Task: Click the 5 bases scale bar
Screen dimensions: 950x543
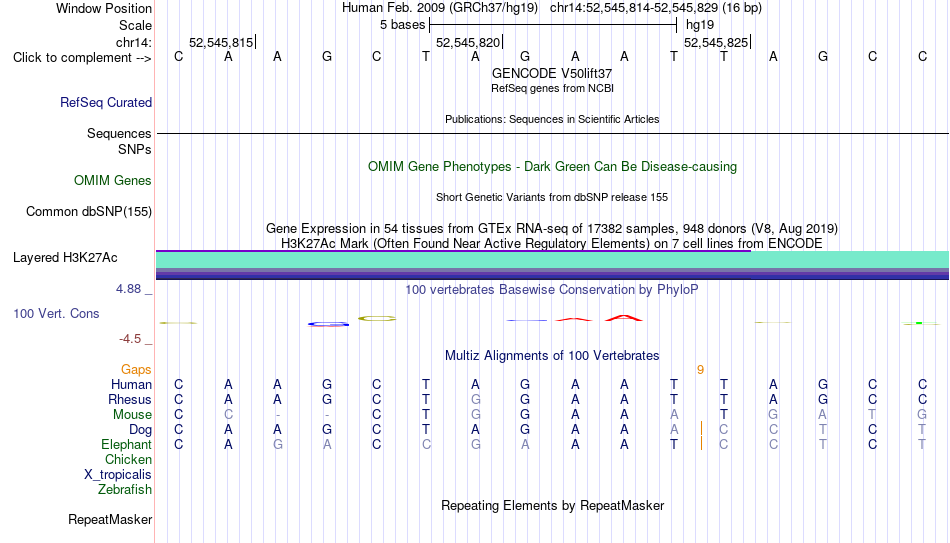Action: (x=553, y=25)
